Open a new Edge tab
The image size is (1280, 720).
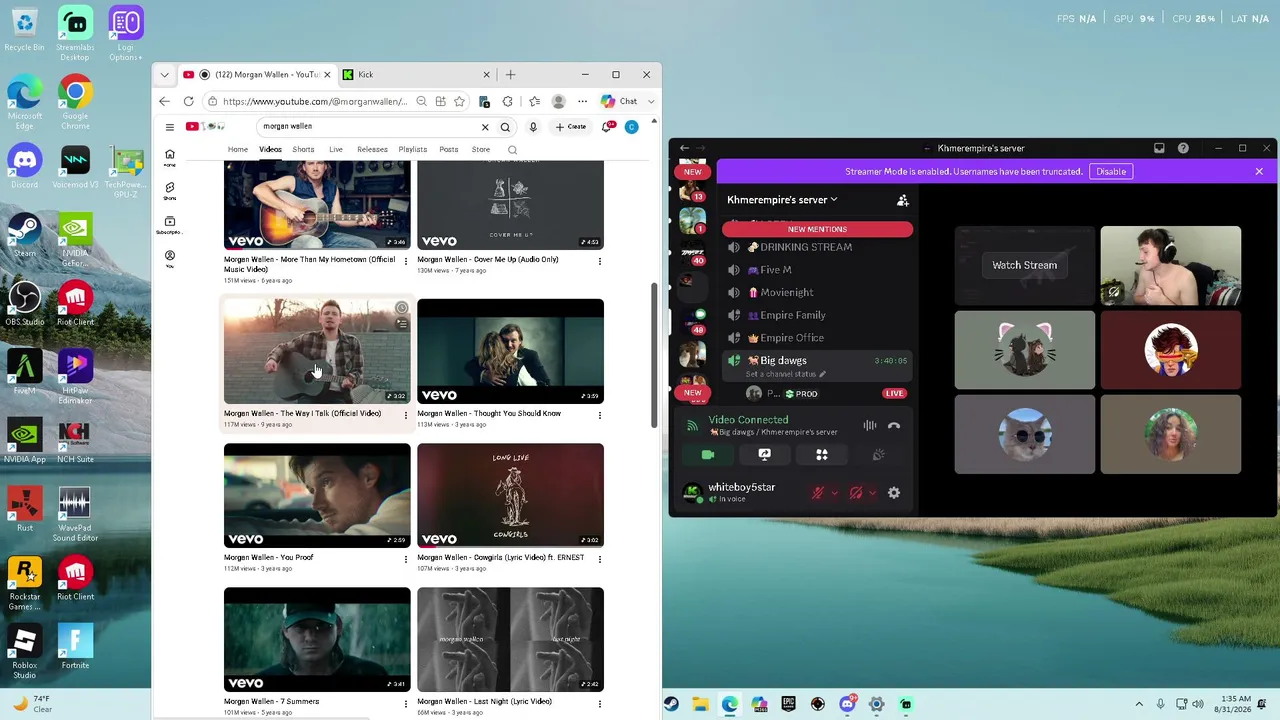point(510,75)
